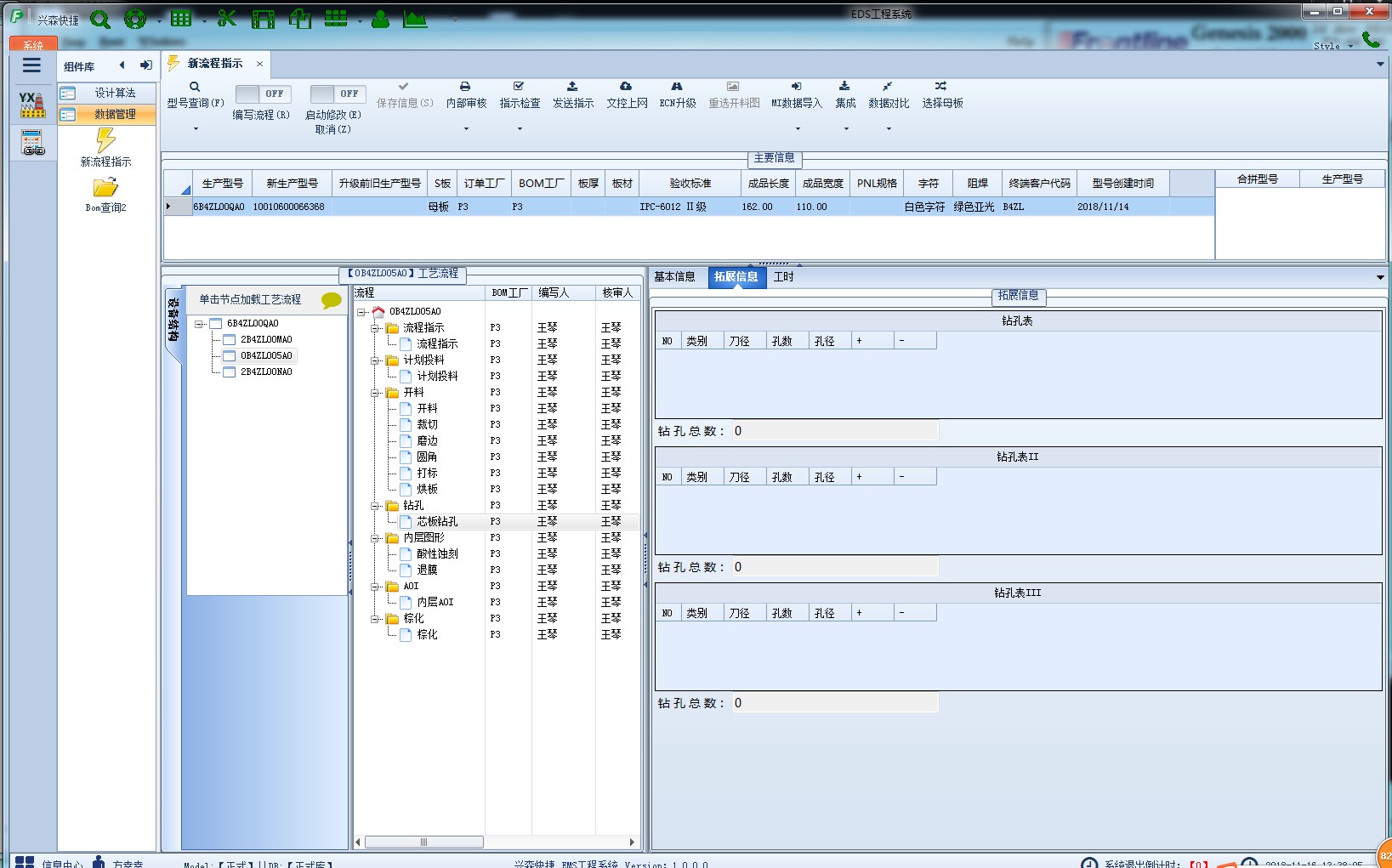Click the green magnifier search icon
The image size is (1392, 868).
(x=100, y=19)
